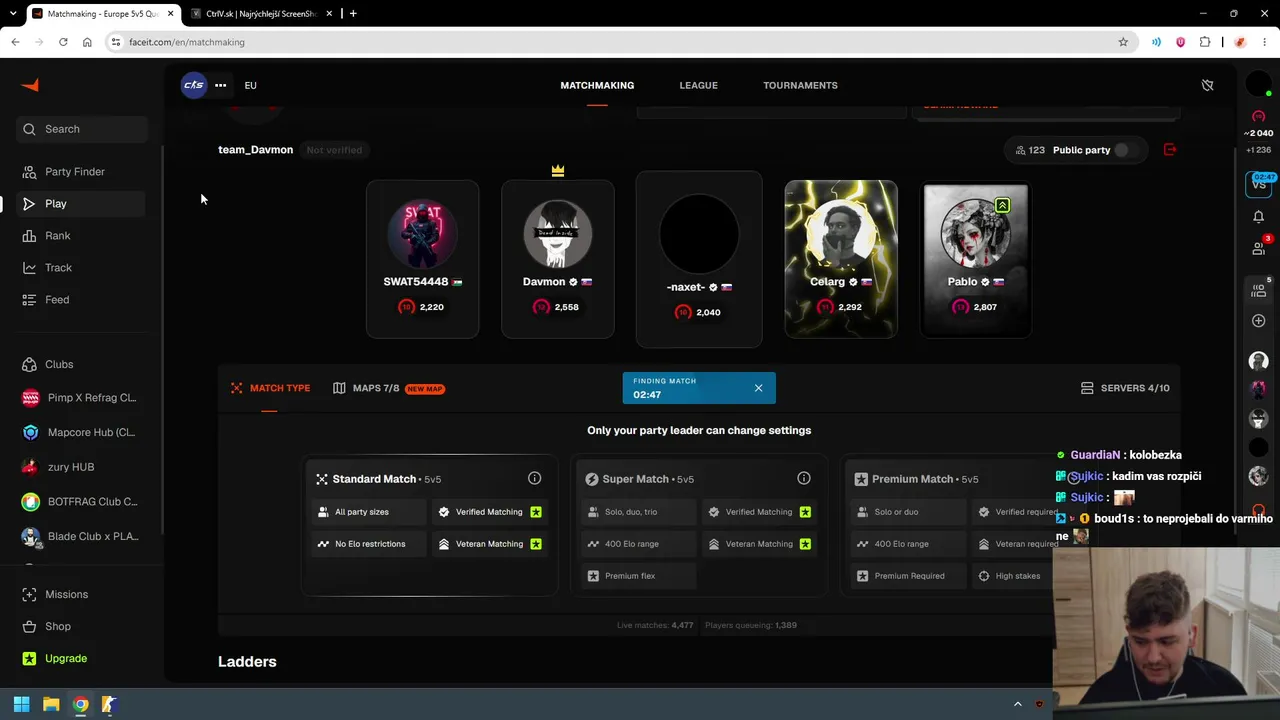The image size is (1280, 720).
Task: Select the Standard Match card title
Action: 374,479
